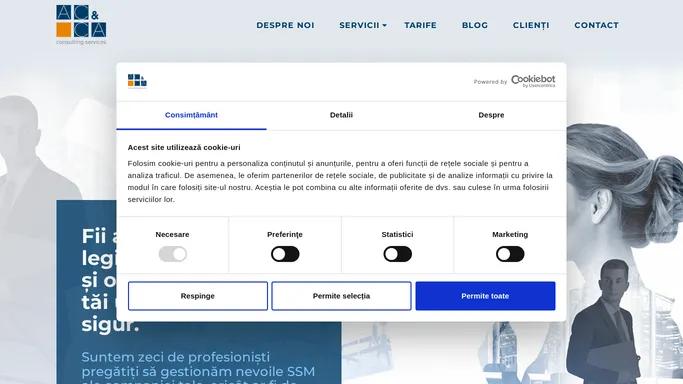
Task: Click the small logo in cookie dialog header
Action: pos(137,81)
